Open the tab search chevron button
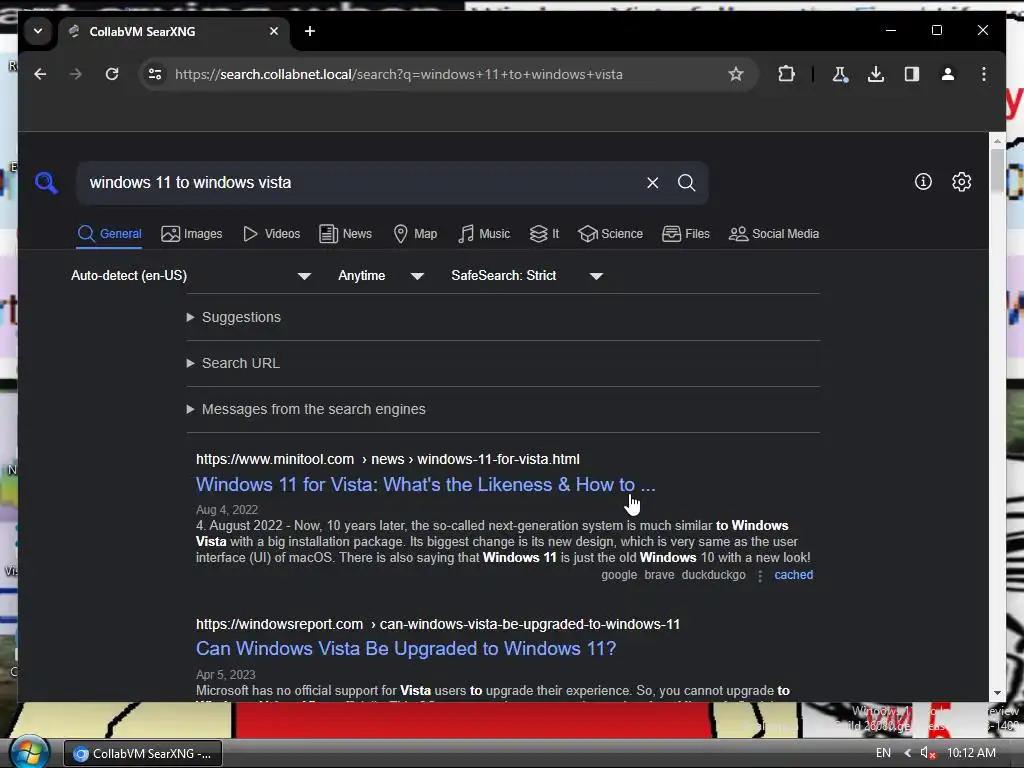Image resolution: width=1024 pixels, height=768 pixels. [x=38, y=31]
